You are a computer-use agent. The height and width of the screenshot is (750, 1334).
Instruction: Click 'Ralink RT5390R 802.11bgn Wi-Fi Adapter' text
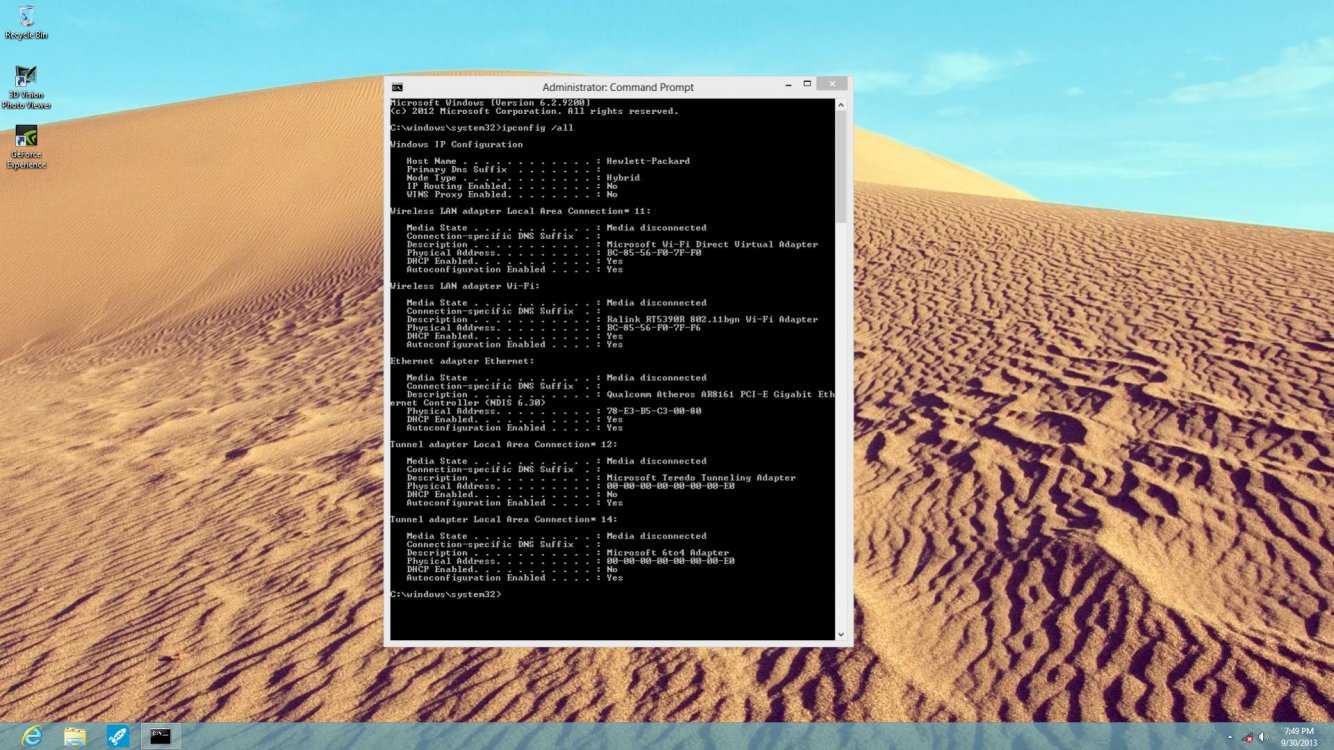(x=712, y=319)
